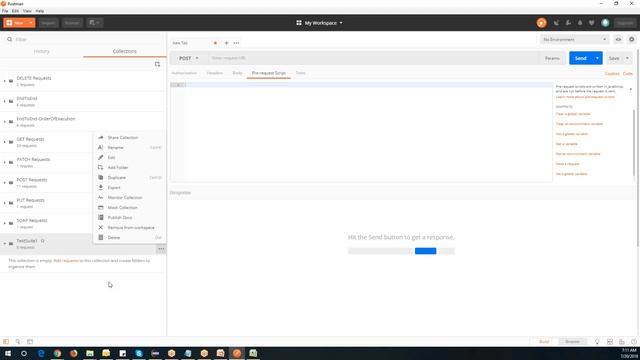Click into the sidebar Filter field
The image size is (640, 360).
coord(84,40)
